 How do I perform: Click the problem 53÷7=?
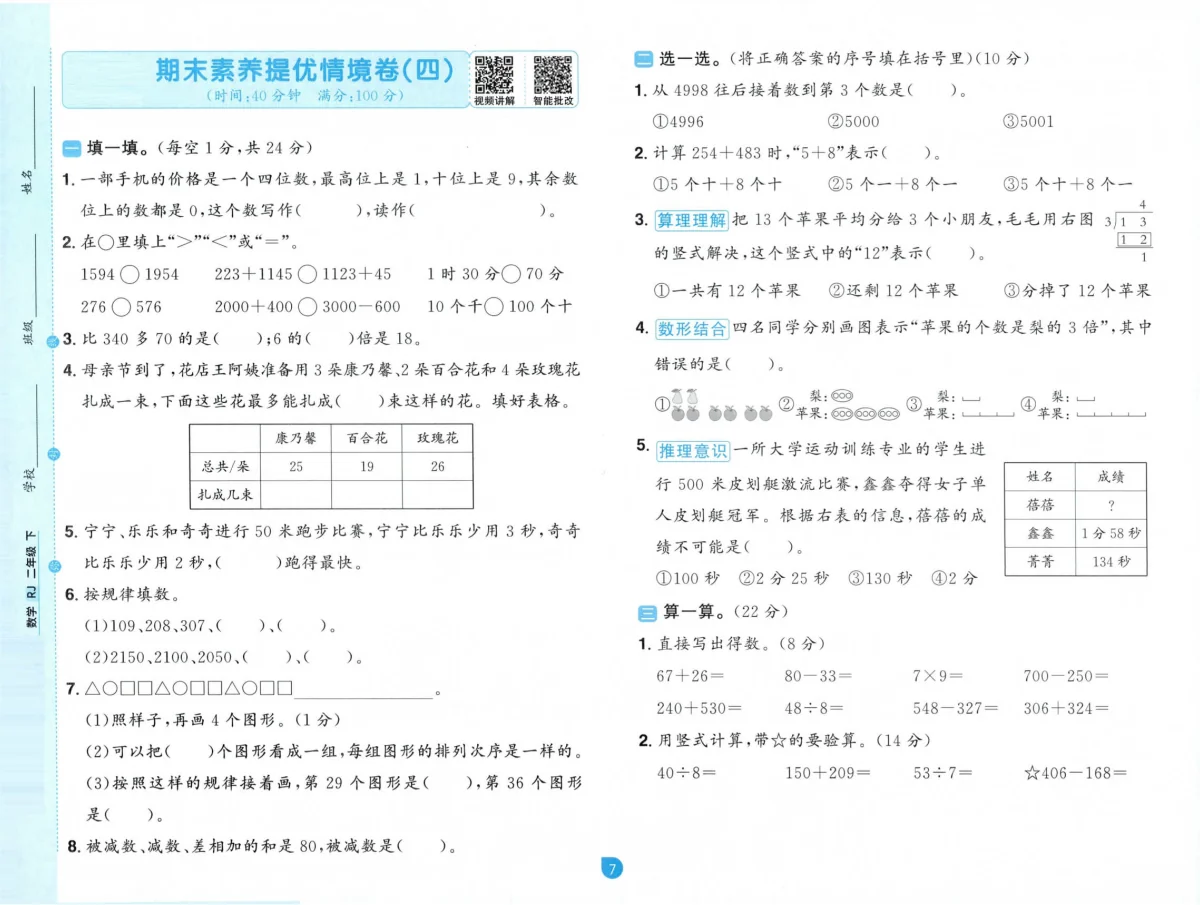[x=942, y=772]
